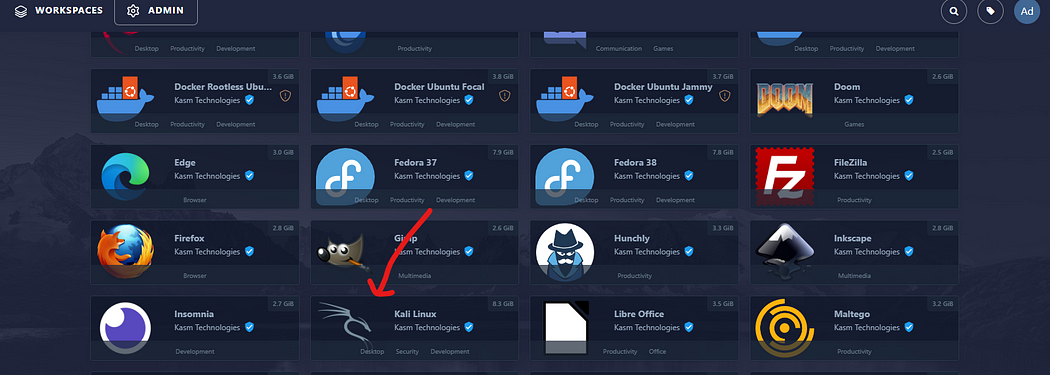Select the FileZilla logo
The height and width of the screenshot is (375, 1050).
tap(785, 176)
